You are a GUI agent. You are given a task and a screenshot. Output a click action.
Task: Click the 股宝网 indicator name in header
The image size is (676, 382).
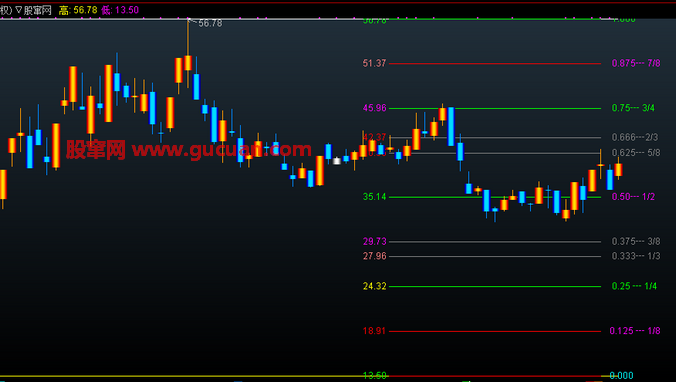click(38, 10)
